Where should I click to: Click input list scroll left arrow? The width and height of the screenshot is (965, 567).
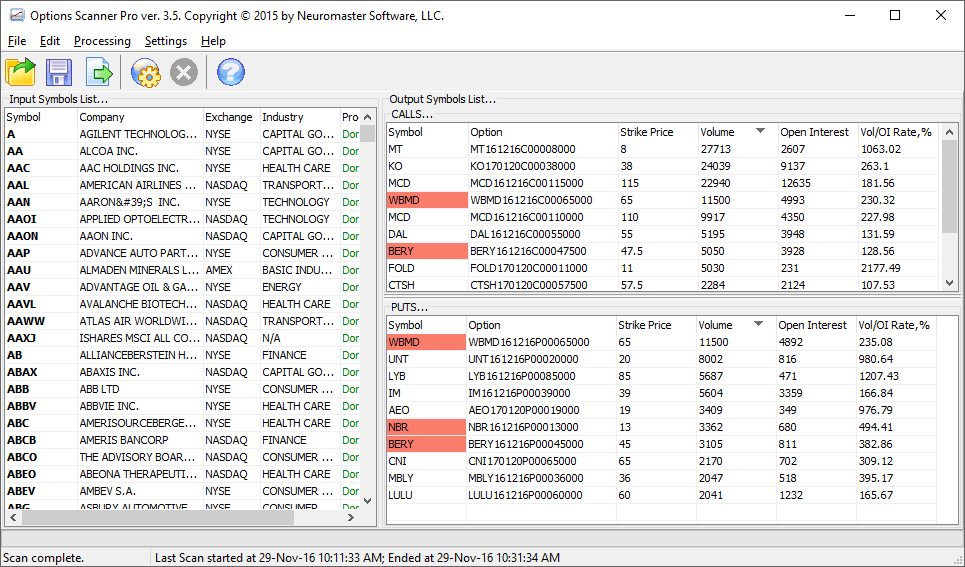click(13, 518)
